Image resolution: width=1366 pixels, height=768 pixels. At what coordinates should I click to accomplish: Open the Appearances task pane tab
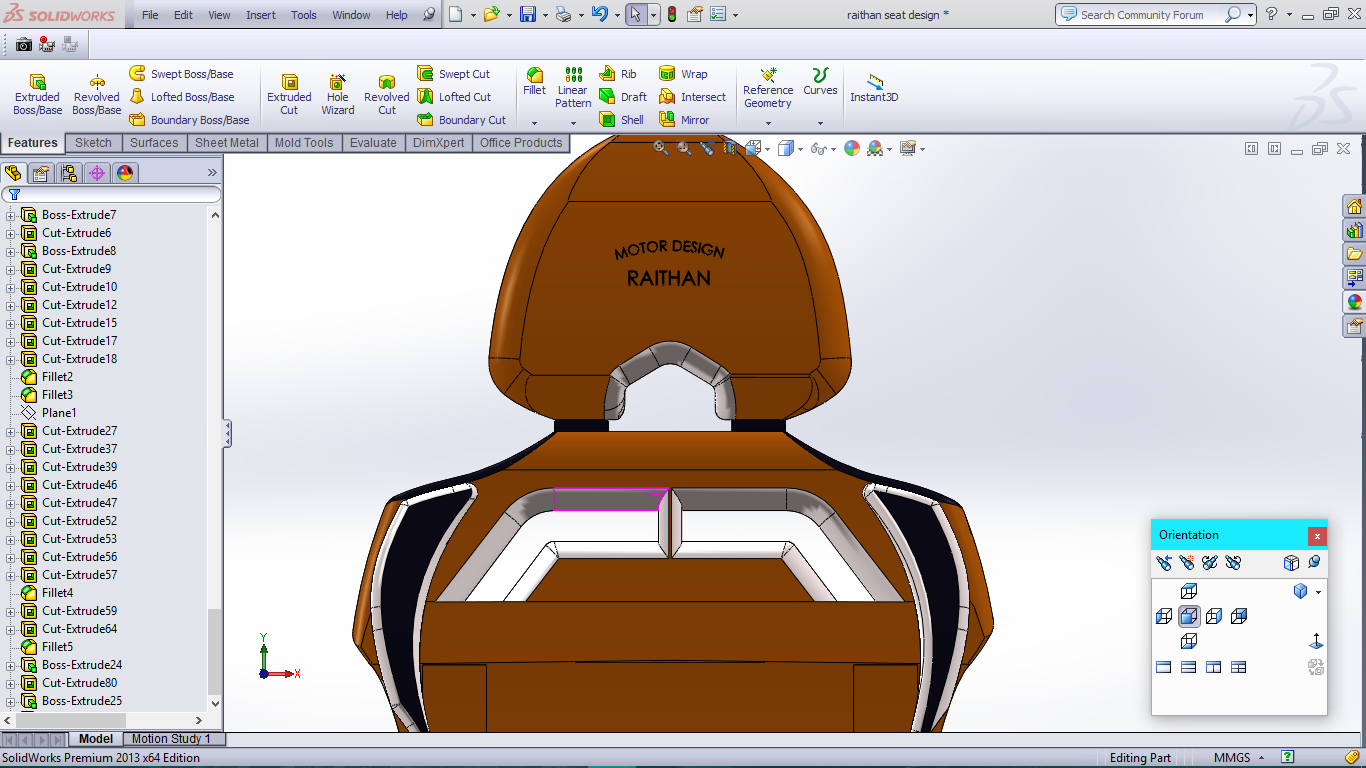click(1355, 302)
